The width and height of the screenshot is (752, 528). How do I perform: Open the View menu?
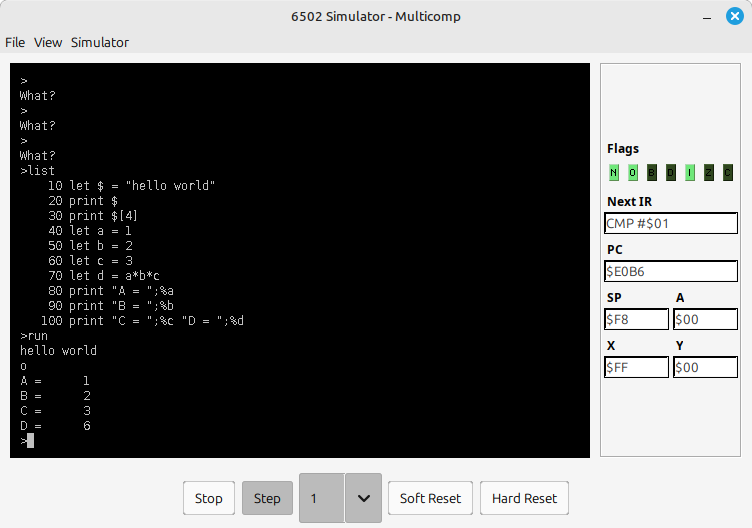(48, 42)
